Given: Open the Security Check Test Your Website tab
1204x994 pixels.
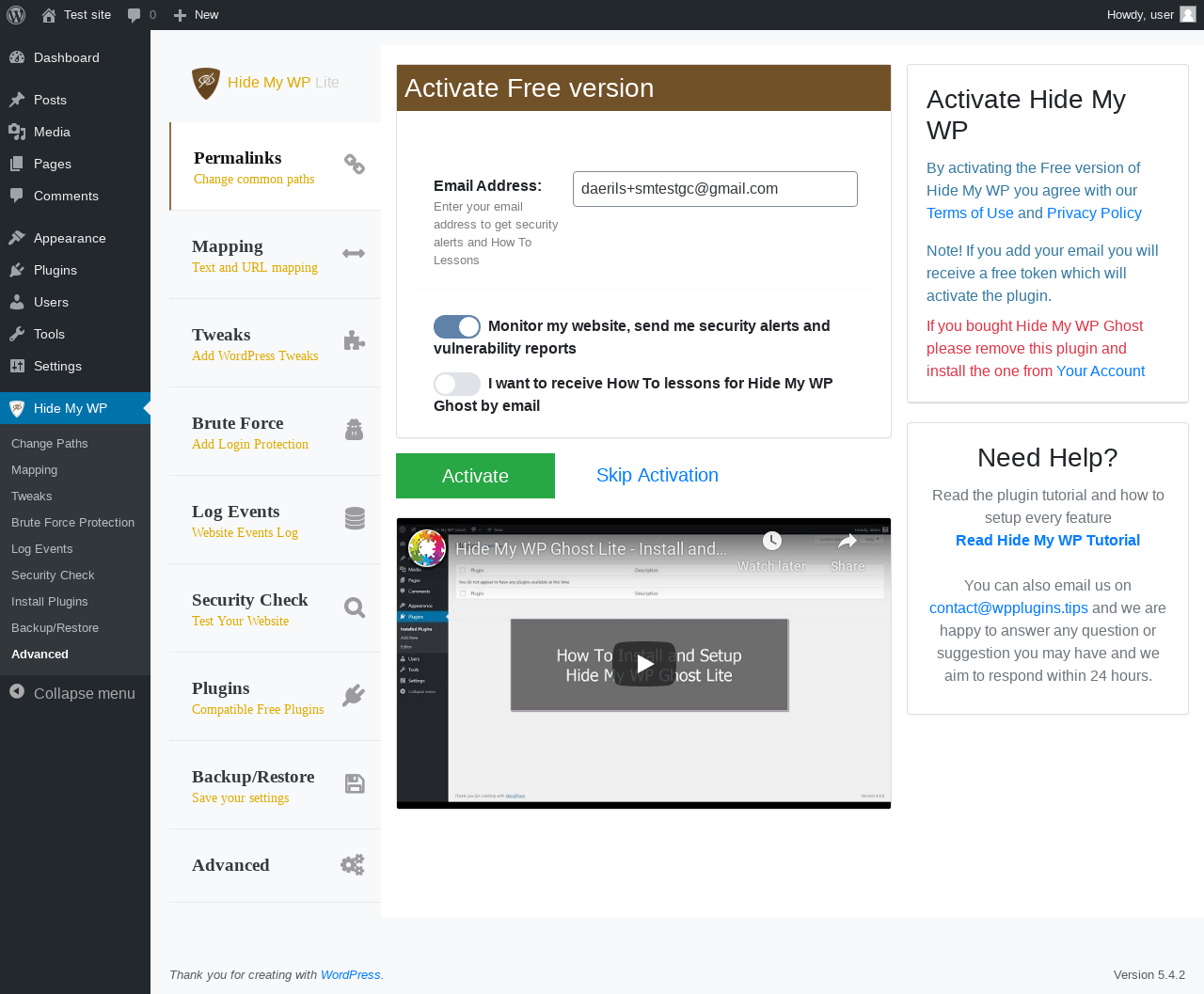Looking at the screenshot, I should 276,608.
